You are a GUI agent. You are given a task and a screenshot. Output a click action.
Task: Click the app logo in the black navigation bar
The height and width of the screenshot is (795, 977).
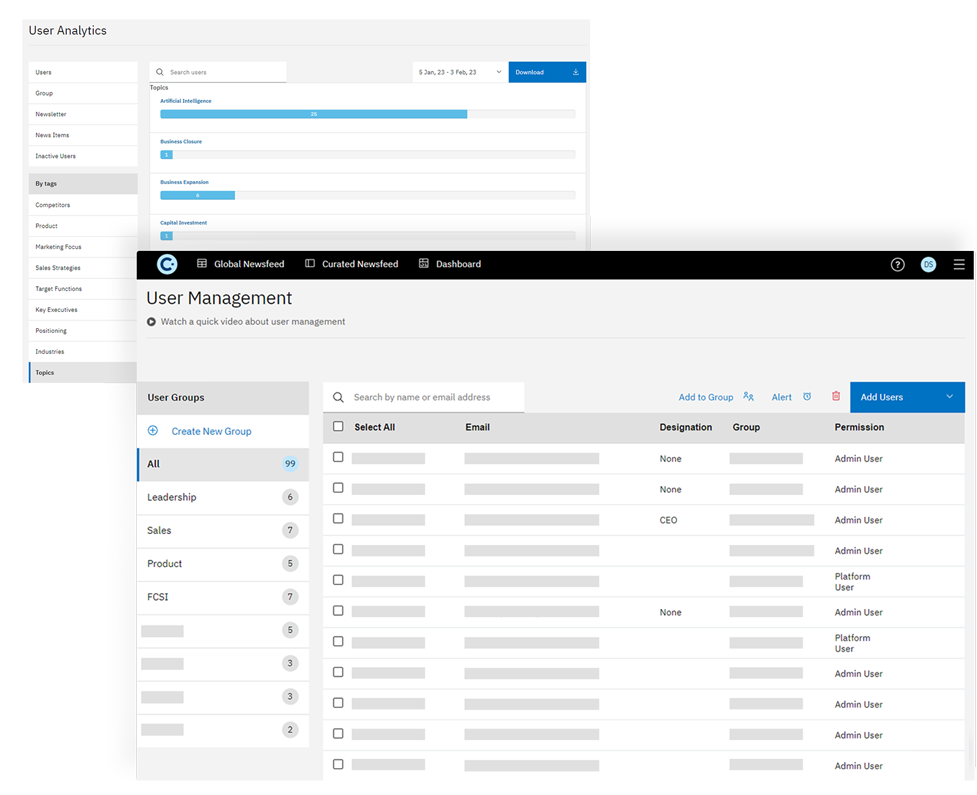click(167, 265)
